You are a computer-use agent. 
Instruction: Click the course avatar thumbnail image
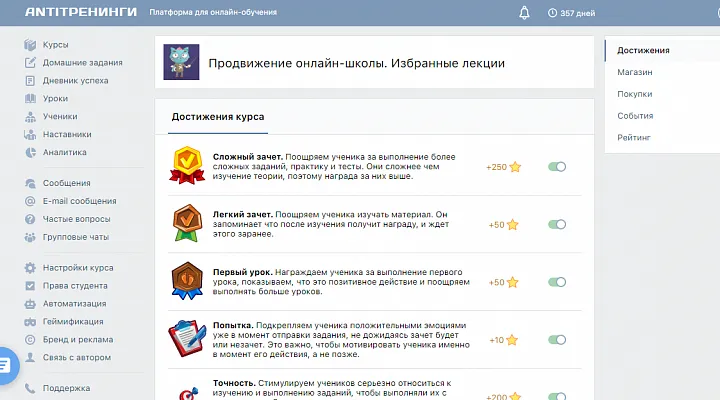pyautogui.click(x=181, y=63)
